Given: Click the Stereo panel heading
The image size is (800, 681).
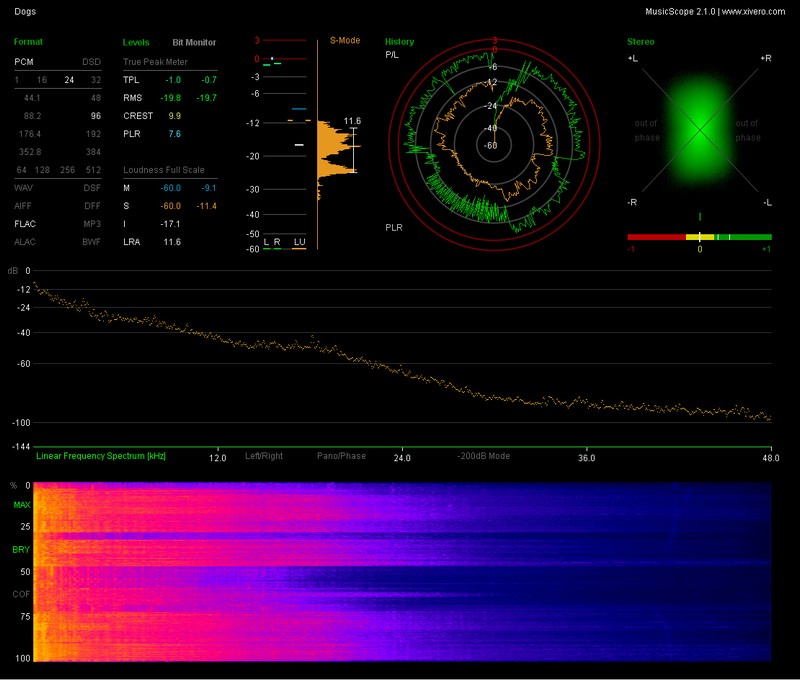Looking at the screenshot, I should (640, 42).
